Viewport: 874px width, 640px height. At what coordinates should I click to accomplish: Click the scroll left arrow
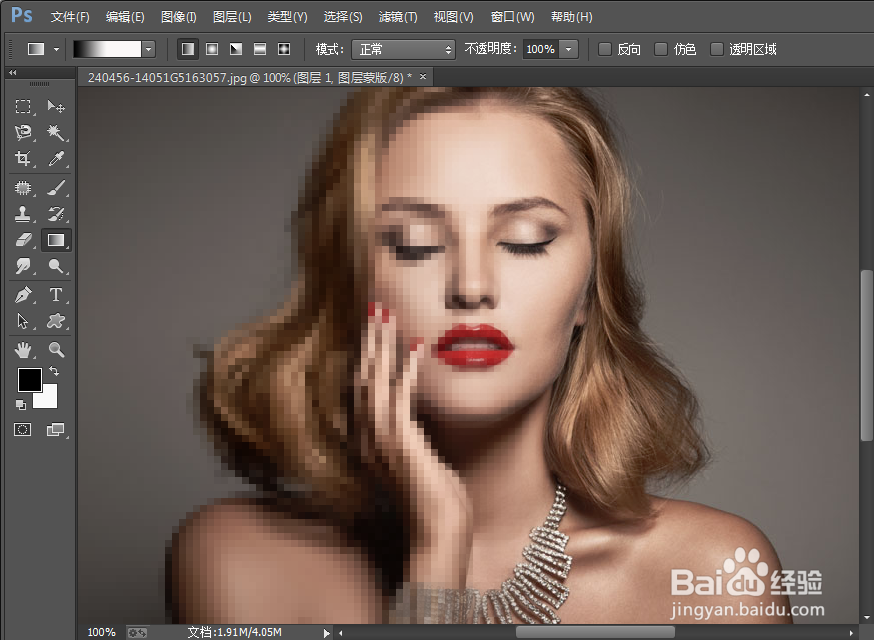coord(341,633)
